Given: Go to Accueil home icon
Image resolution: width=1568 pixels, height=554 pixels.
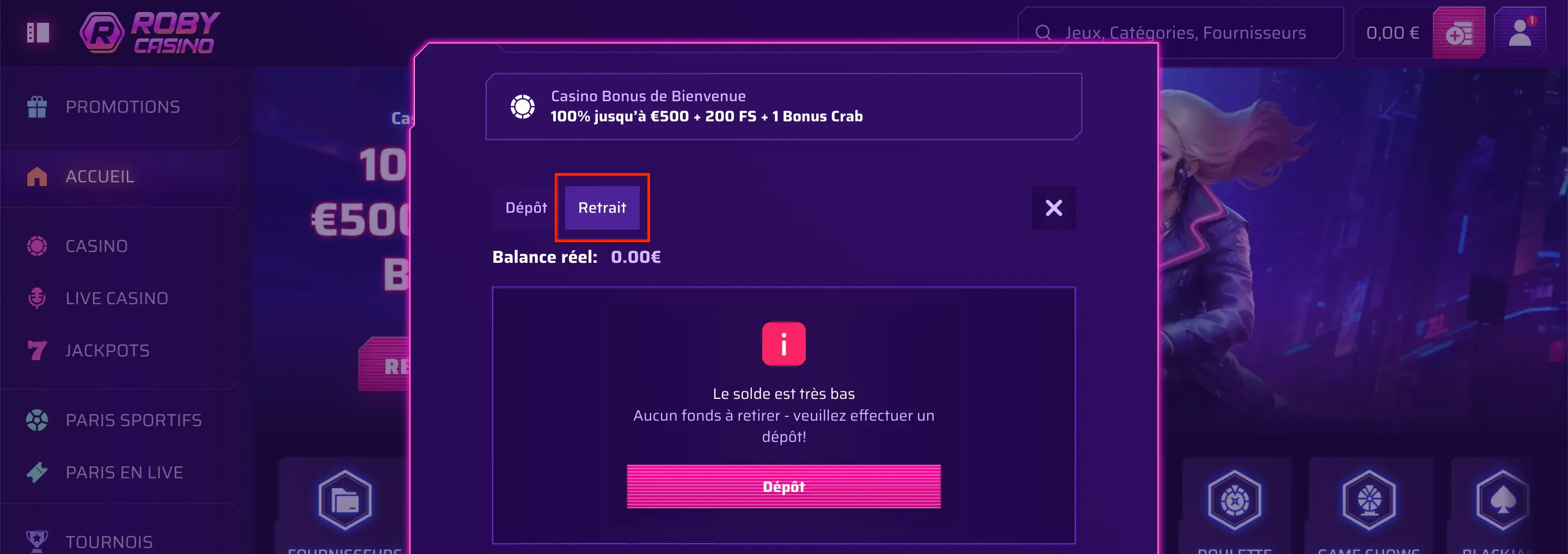Looking at the screenshot, I should tap(37, 176).
